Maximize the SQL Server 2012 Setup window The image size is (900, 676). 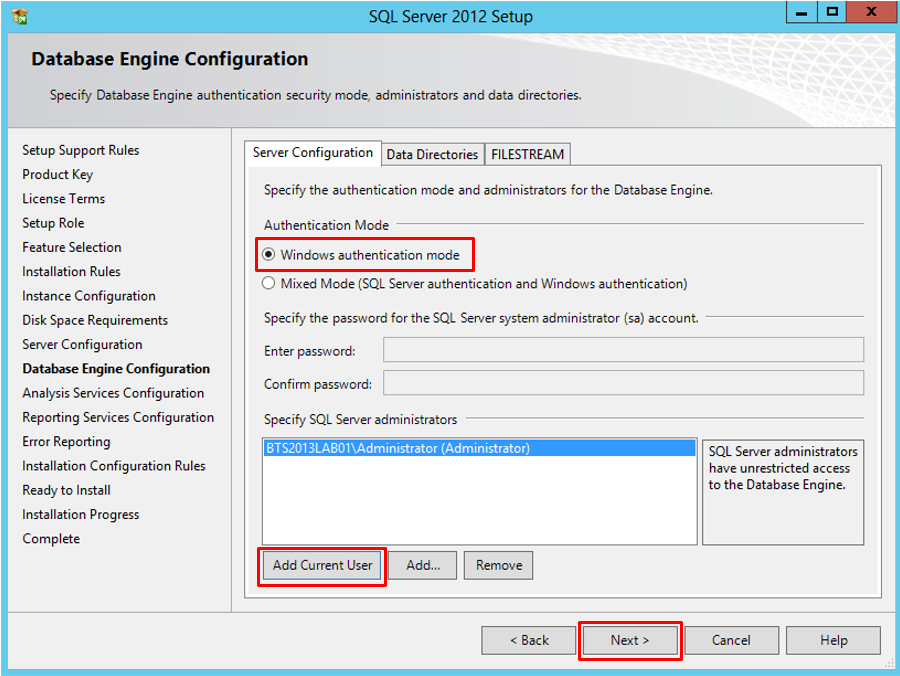tap(831, 13)
